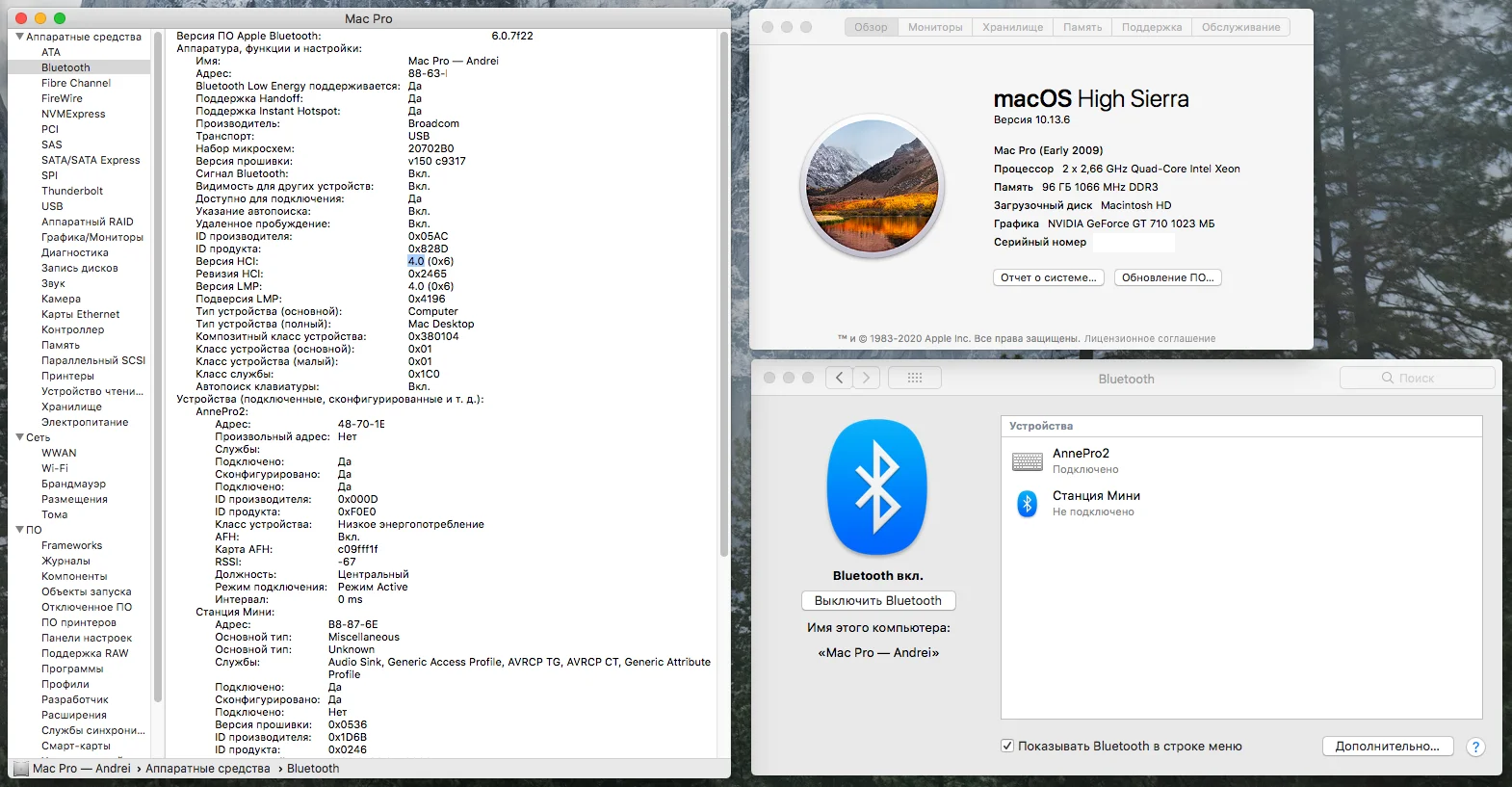1512x787 pixels.
Task: Click the System Information sidebar scrollbar
Action: pyautogui.click(x=158, y=366)
